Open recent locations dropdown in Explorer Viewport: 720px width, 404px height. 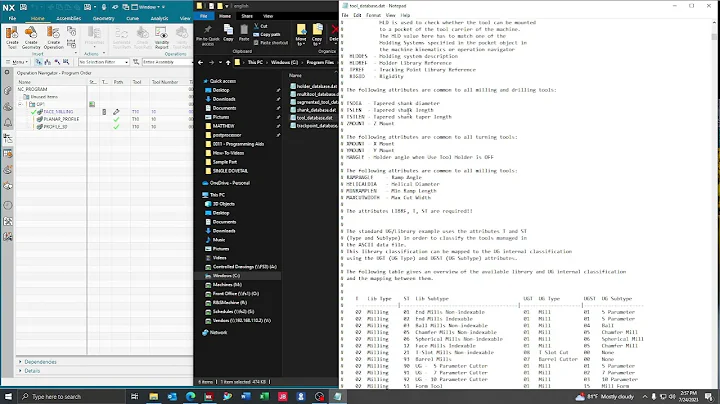pos(220,62)
